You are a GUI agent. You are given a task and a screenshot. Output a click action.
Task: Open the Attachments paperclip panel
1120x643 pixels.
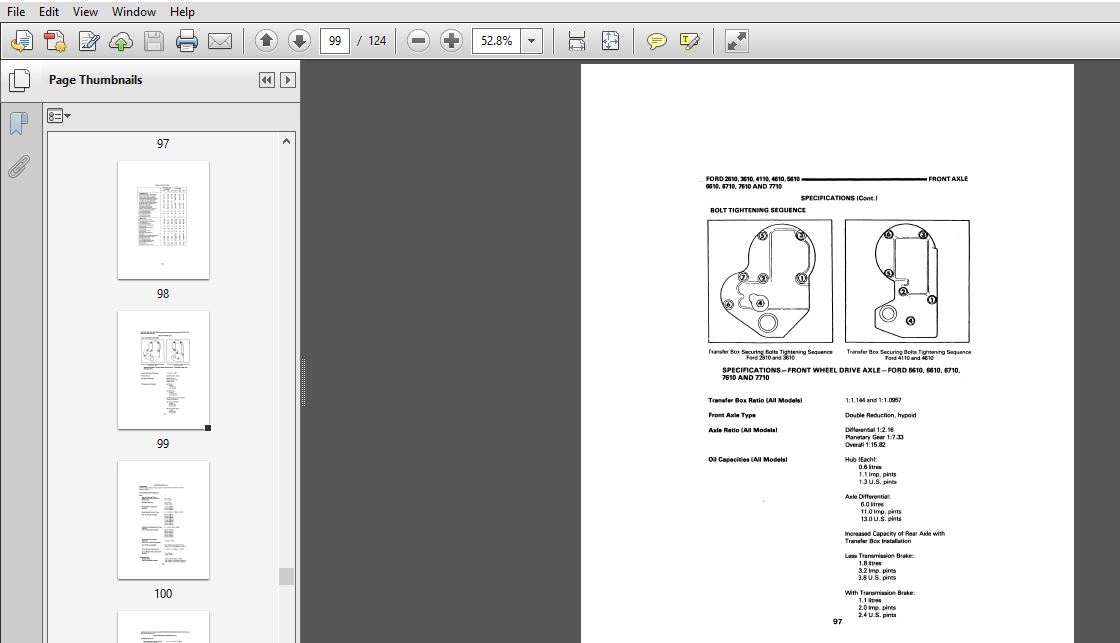19,166
